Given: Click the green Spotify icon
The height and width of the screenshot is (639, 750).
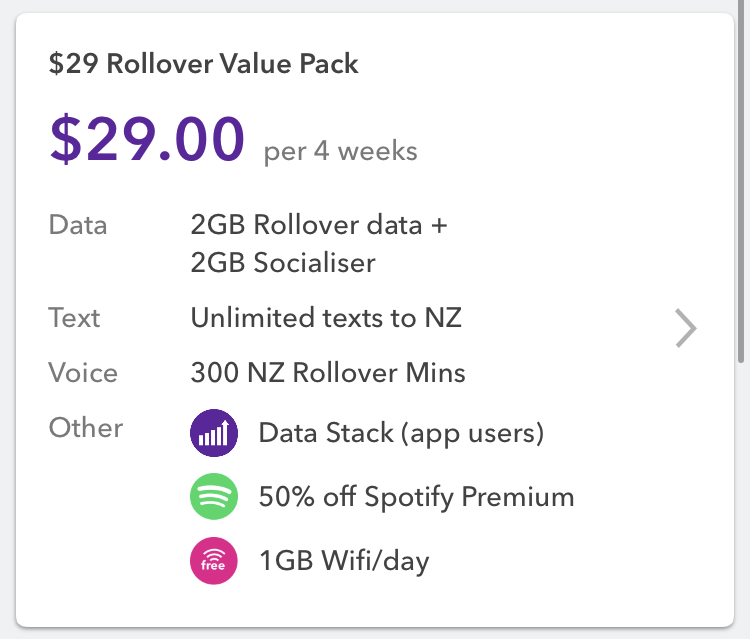Looking at the screenshot, I should [214, 497].
